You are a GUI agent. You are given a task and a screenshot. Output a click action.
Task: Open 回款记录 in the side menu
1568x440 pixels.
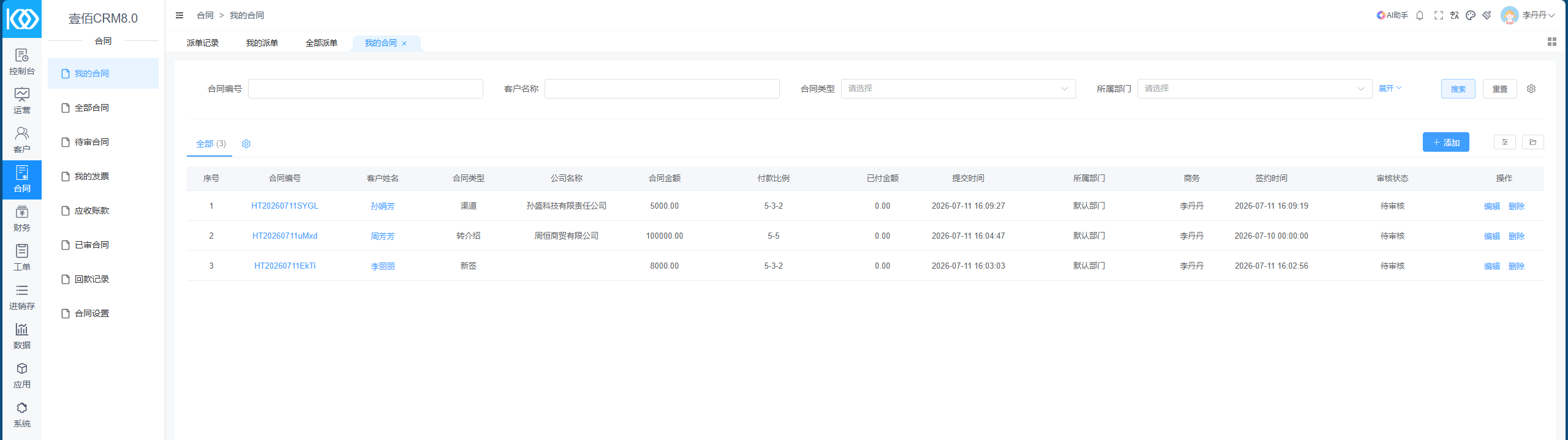(103, 279)
